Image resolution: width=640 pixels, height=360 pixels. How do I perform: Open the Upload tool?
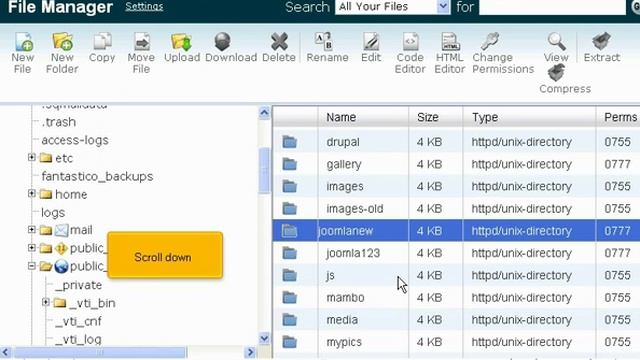[x=182, y=42]
